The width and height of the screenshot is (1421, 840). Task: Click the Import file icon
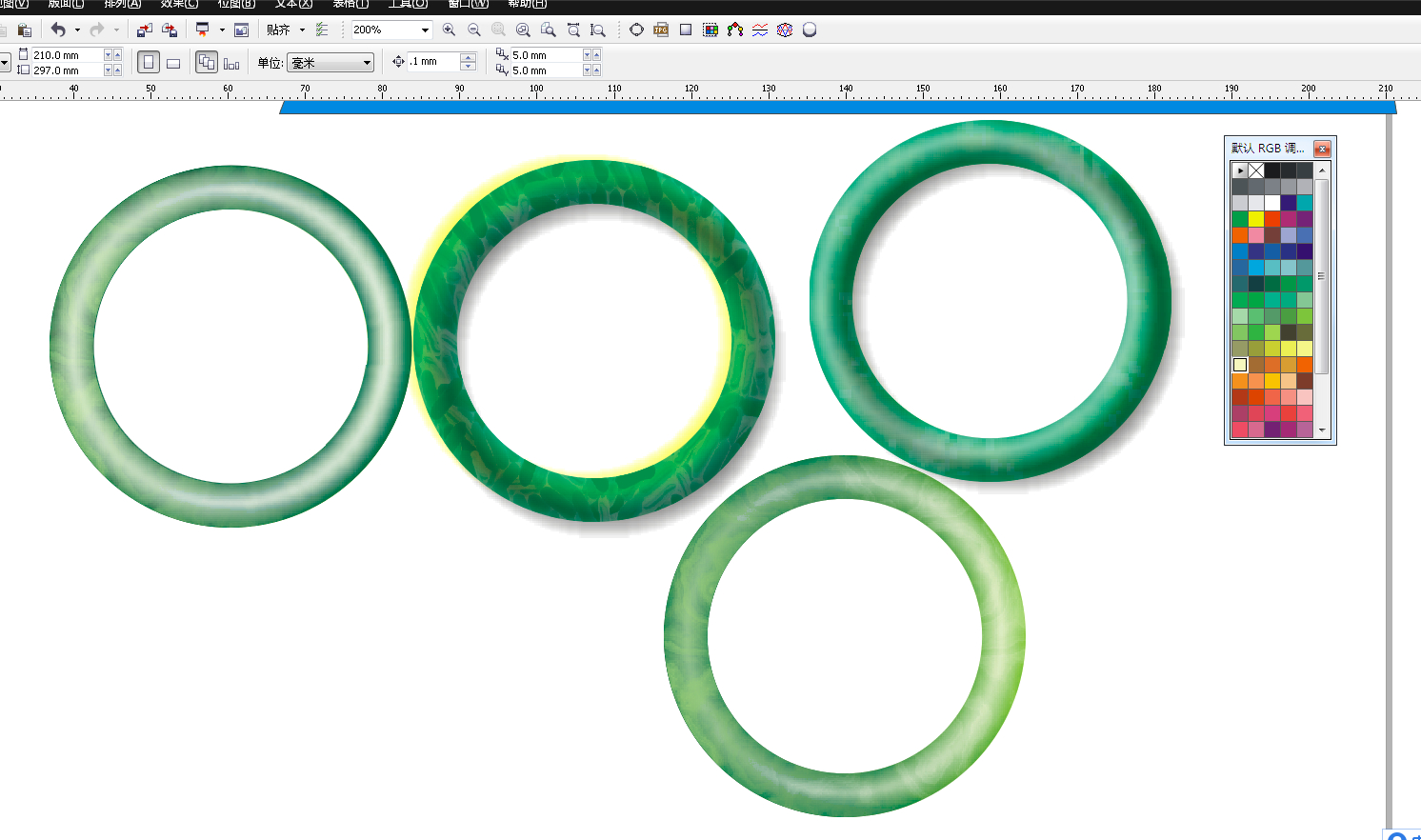coord(145,30)
